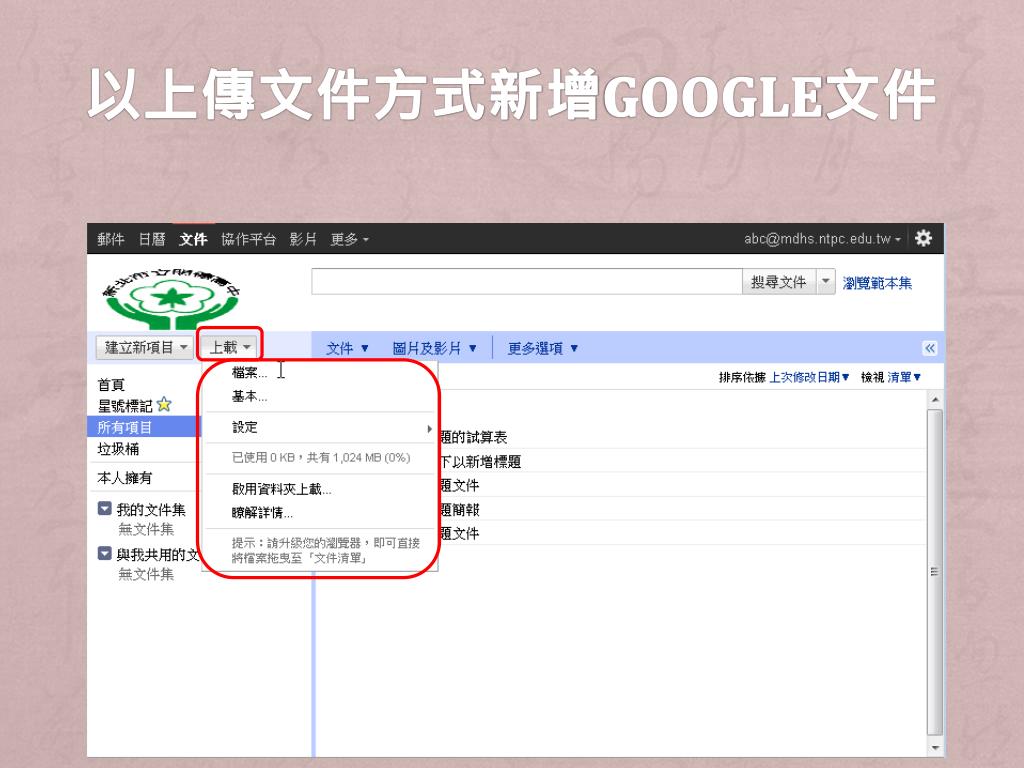The image size is (1024, 768).
Task: Choose 檔案... from the upload menu
Action: click(249, 373)
